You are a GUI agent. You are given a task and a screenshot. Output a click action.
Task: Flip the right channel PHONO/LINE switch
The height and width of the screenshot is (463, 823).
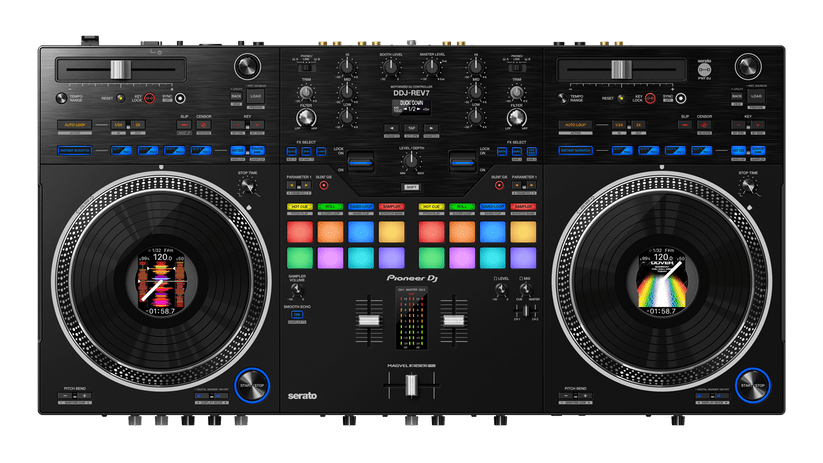point(516,68)
